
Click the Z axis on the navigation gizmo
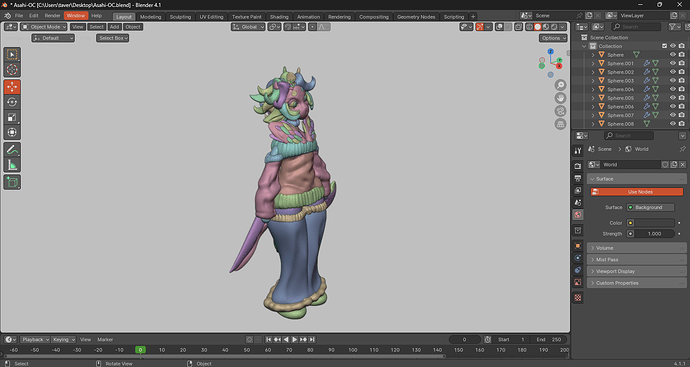click(551, 51)
